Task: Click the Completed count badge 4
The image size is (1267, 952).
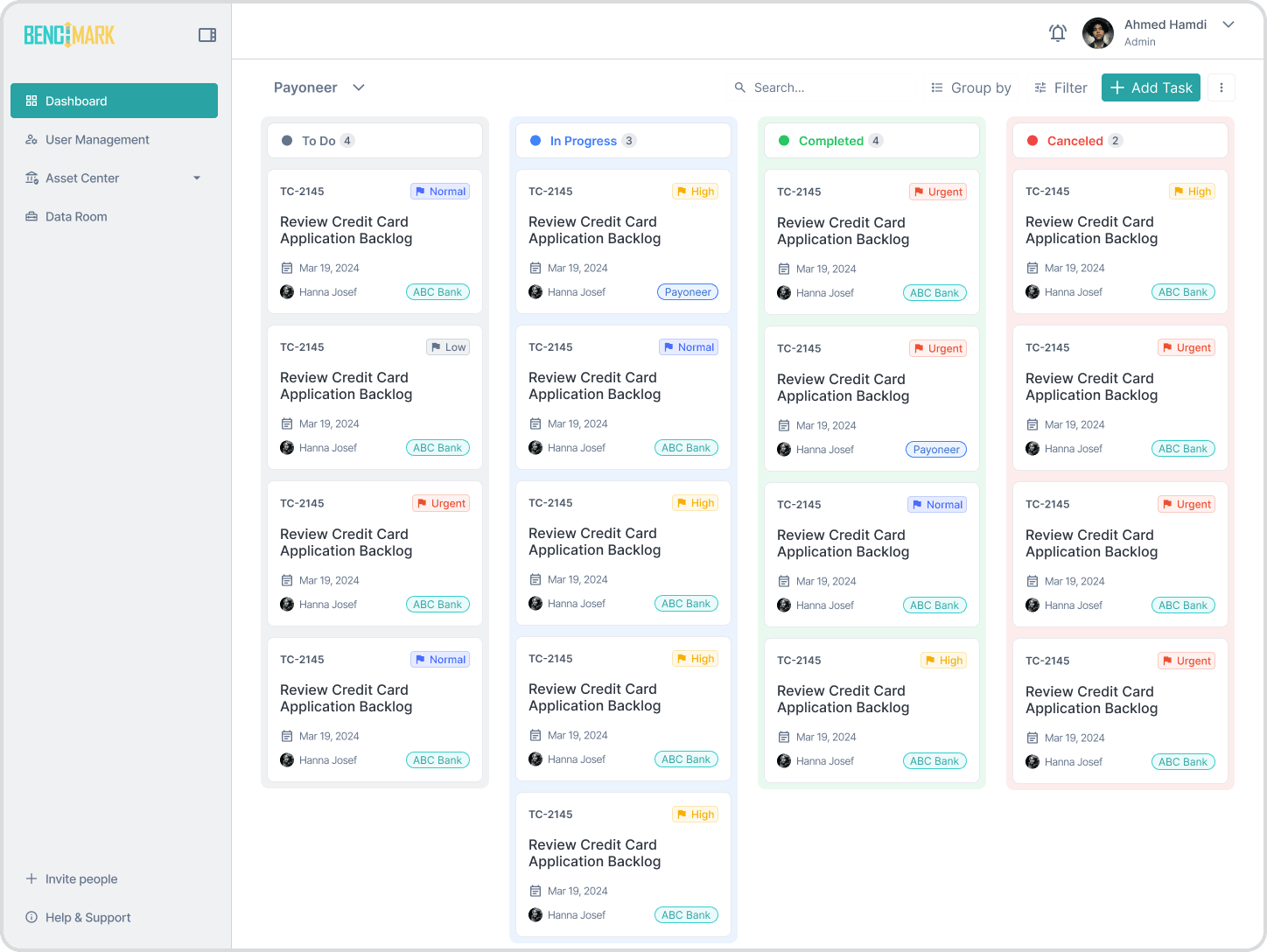Action: pos(876,141)
